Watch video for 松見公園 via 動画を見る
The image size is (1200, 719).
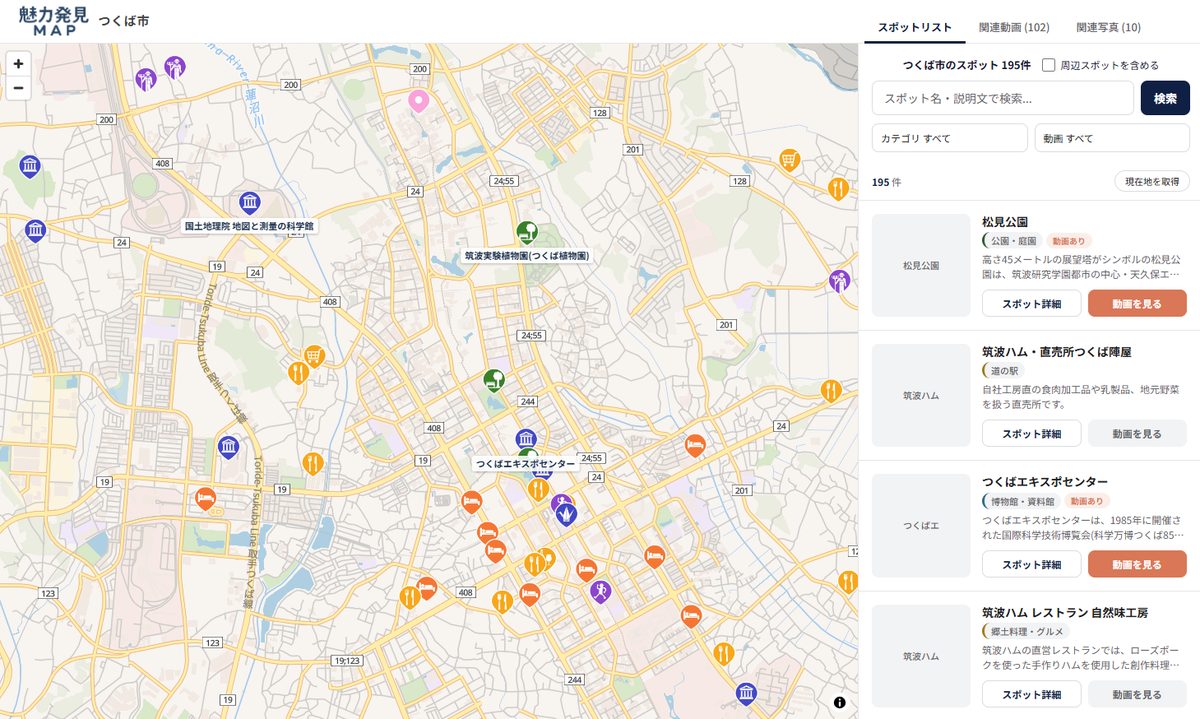pos(1137,304)
